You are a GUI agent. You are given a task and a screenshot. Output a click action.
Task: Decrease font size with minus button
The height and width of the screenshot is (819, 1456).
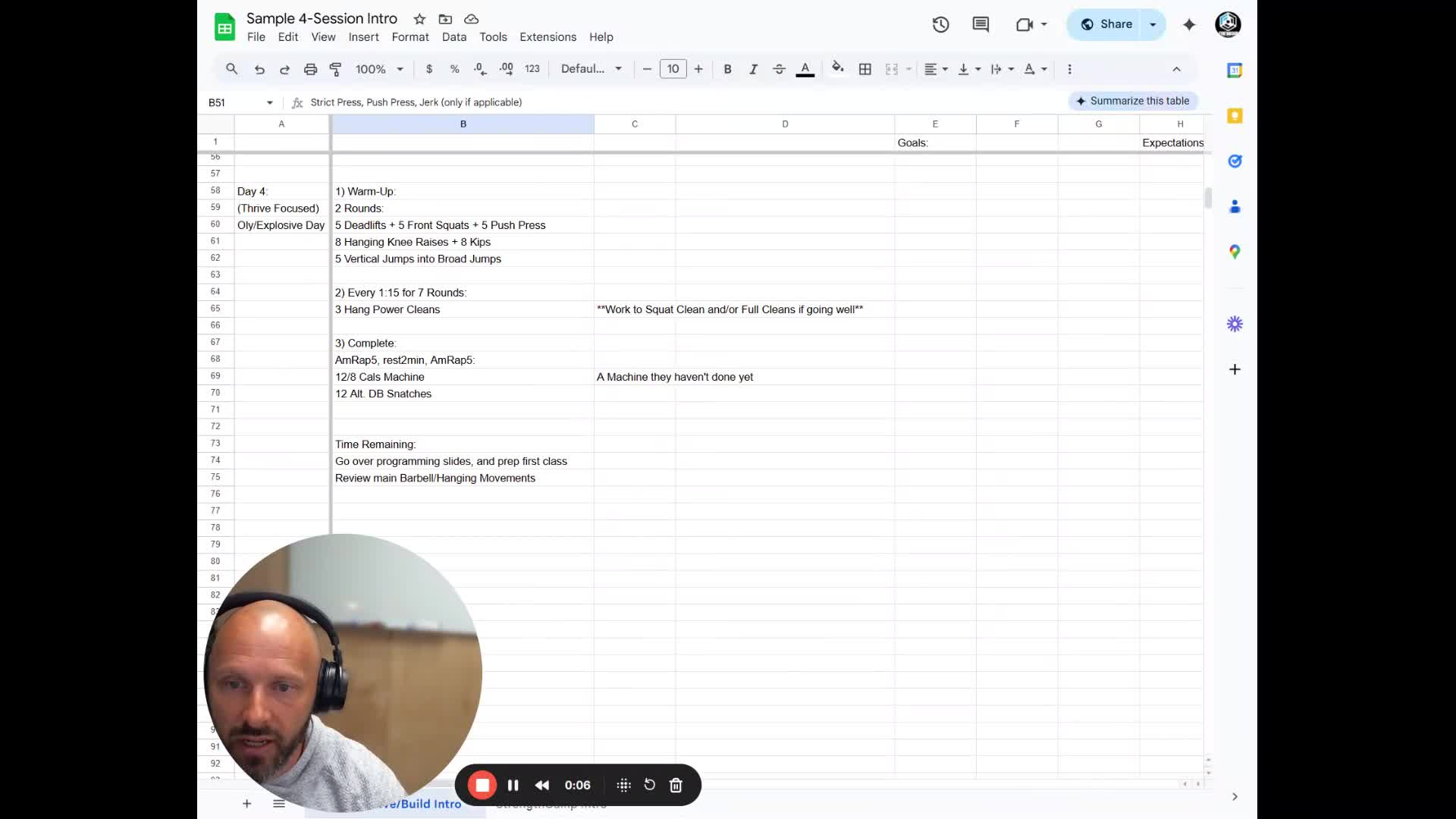coord(647,69)
